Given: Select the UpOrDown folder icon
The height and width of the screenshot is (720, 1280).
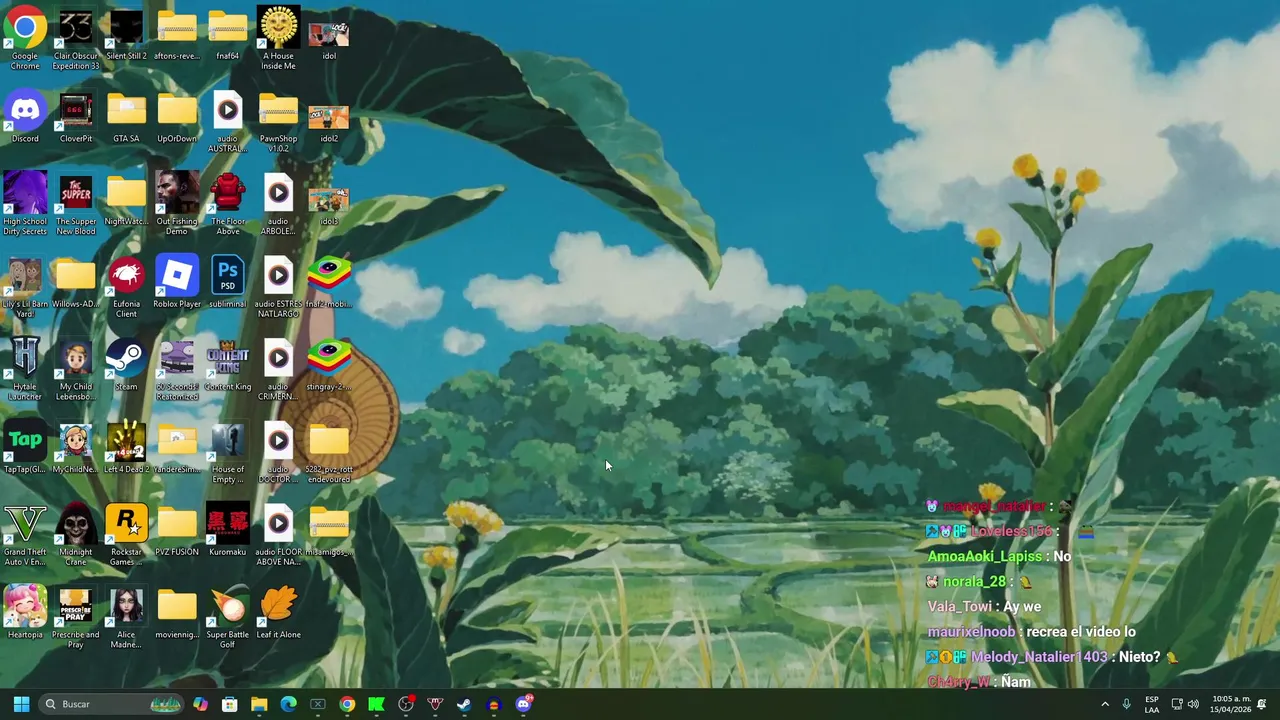Looking at the screenshot, I should 177,117.
